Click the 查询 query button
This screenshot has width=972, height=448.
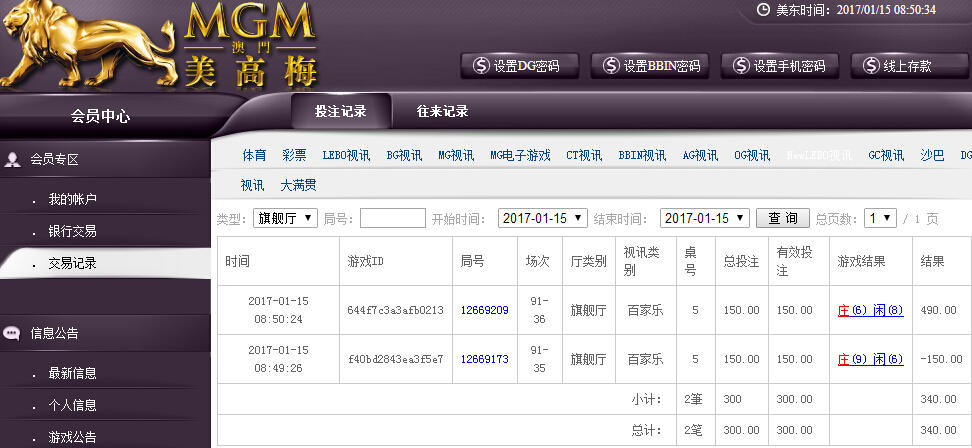pos(782,218)
